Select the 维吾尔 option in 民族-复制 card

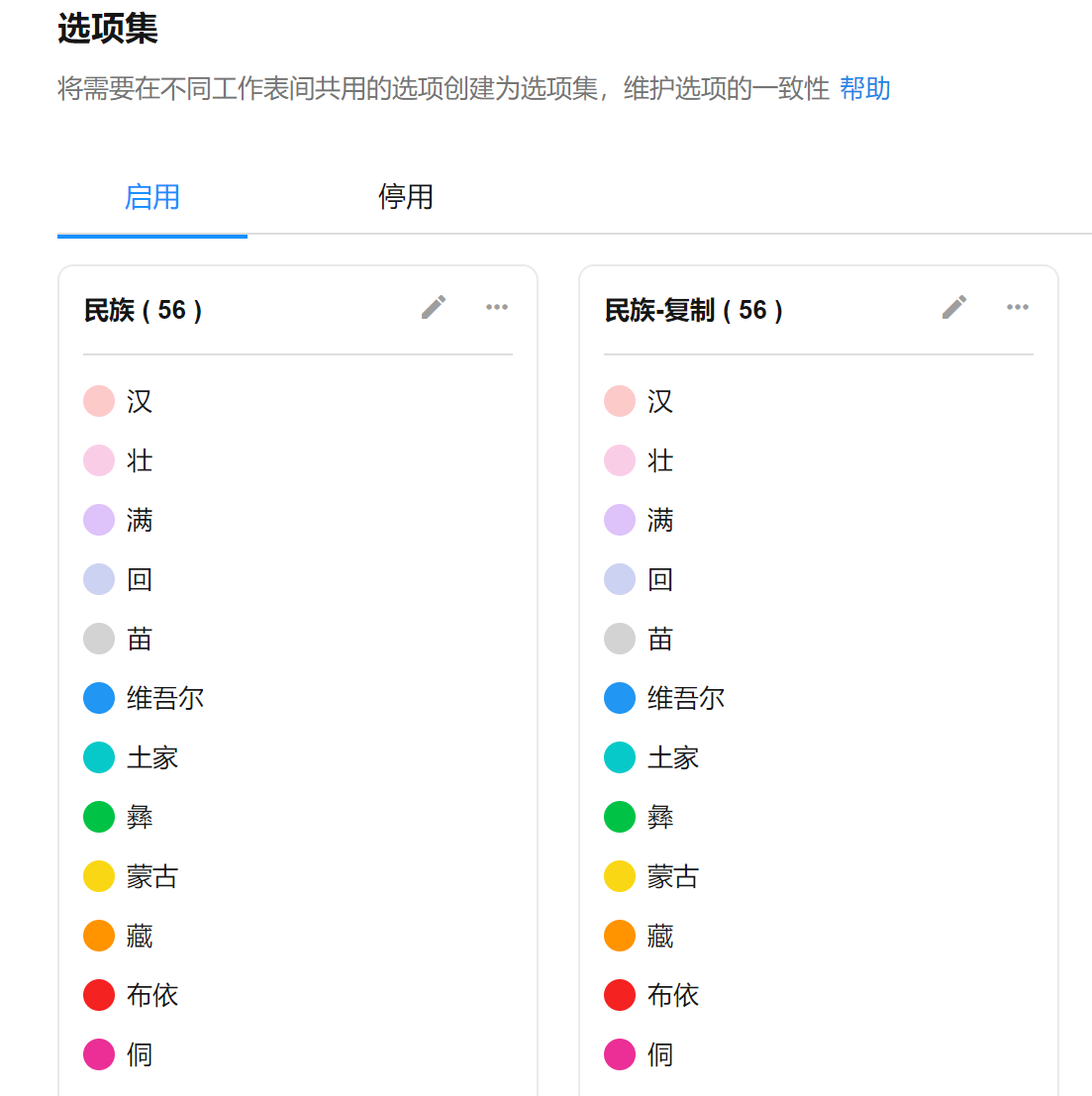point(685,698)
